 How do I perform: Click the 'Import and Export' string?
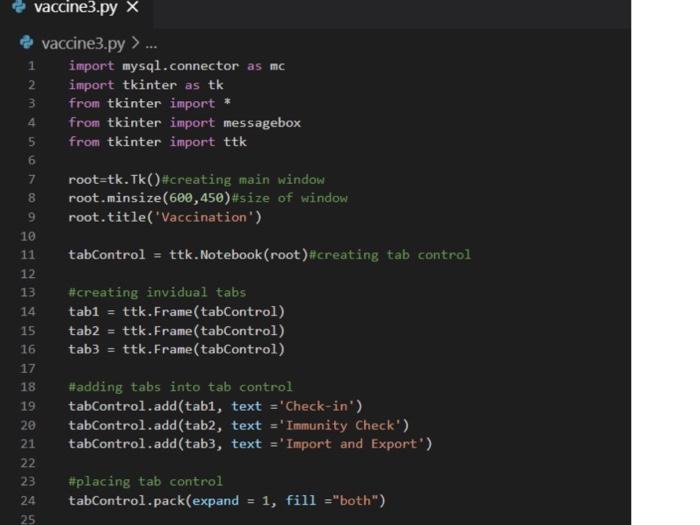351,444
